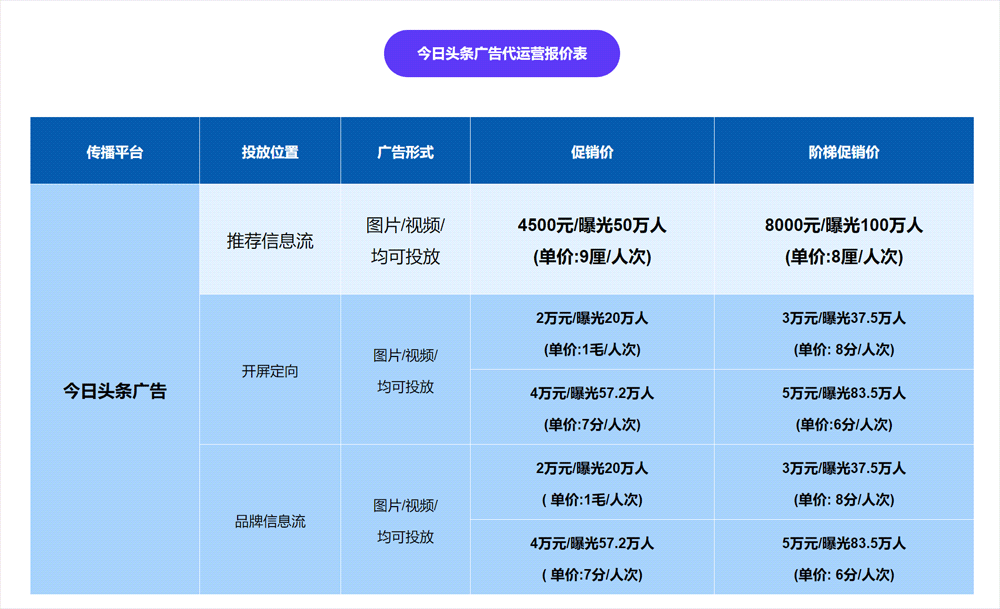Select the 开屏定向 placement cell
The image size is (1000, 609).
click(x=270, y=371)
